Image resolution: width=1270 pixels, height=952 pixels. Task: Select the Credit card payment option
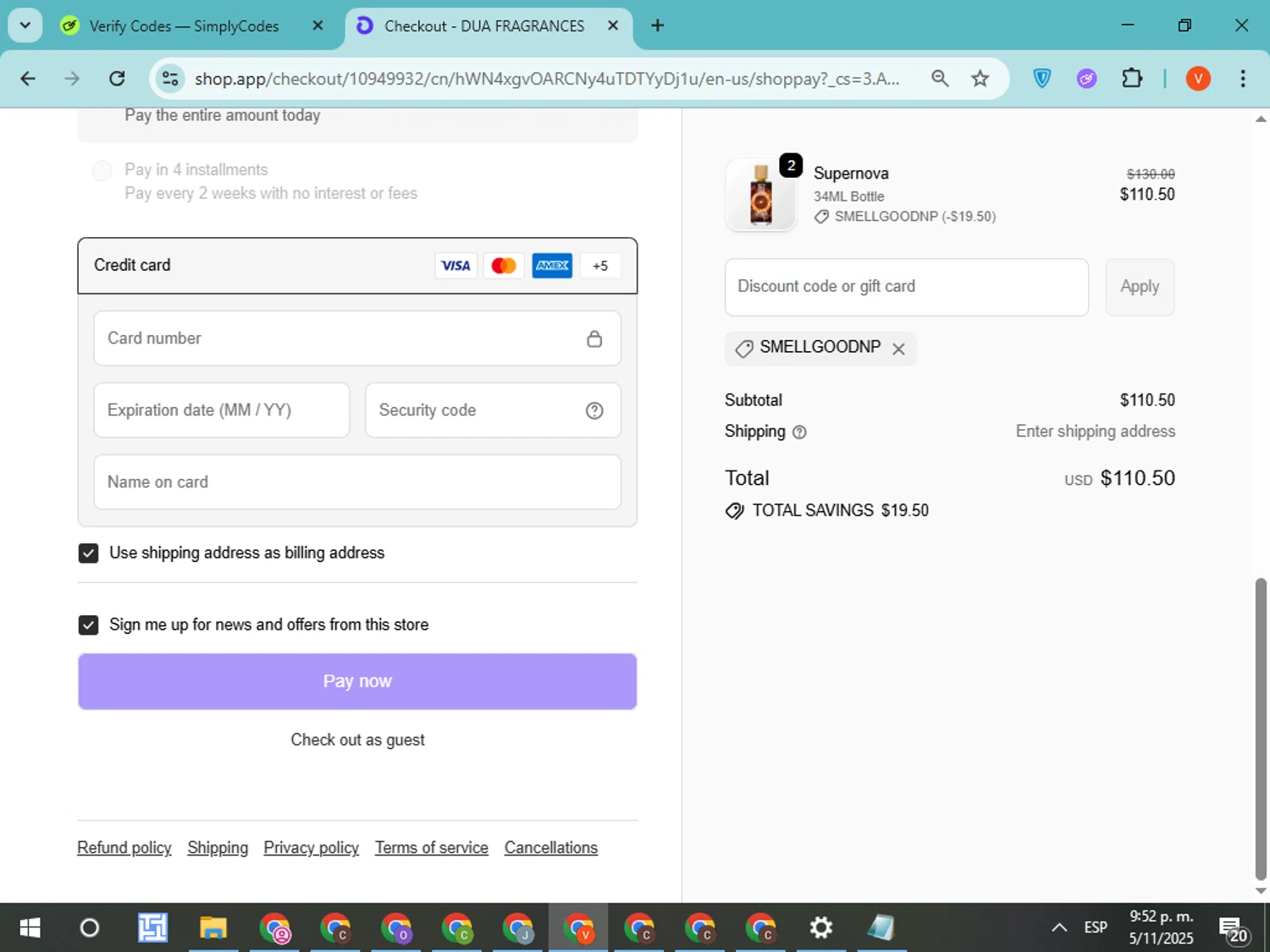point(357,266)
